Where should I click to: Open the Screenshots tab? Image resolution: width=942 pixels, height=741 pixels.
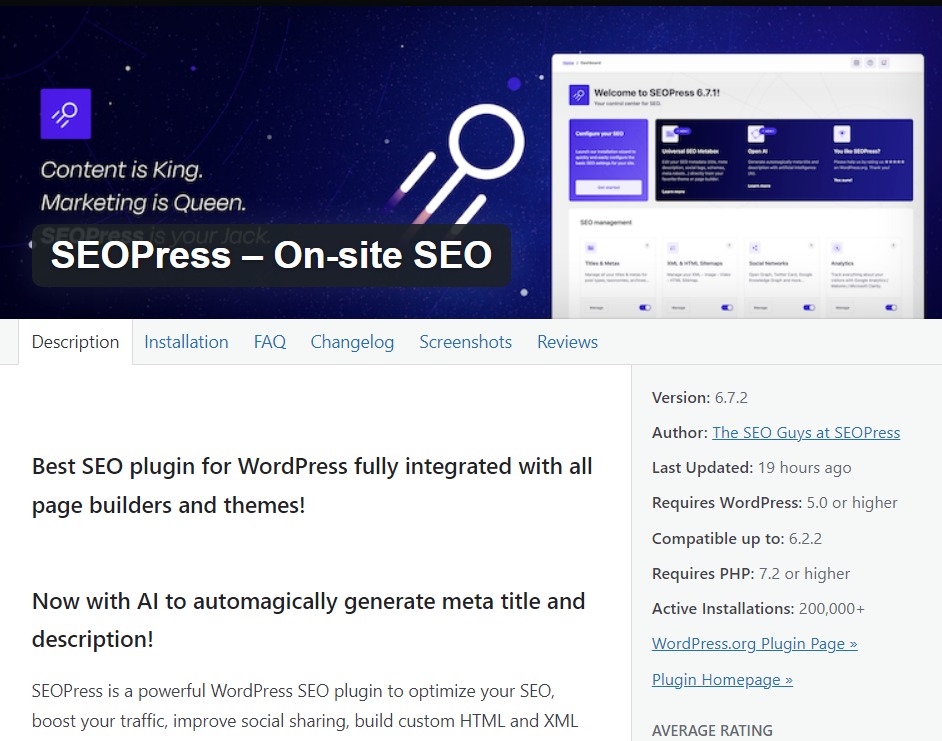[x=466, y=342]
